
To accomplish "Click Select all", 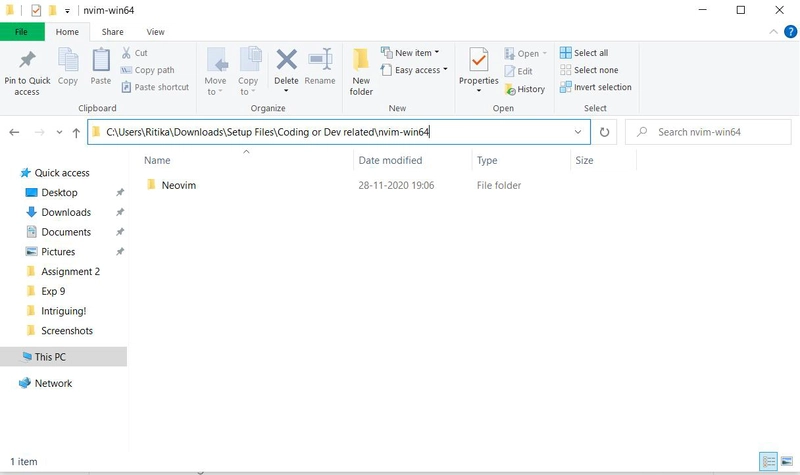I will (x=584, y=53).
